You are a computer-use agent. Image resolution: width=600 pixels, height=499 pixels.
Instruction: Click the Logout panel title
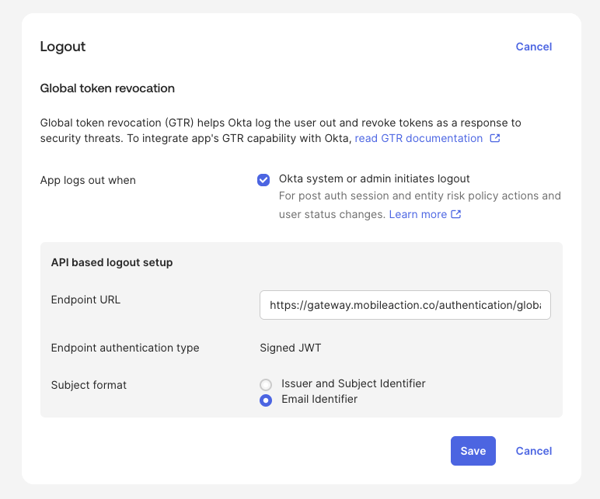tap(62, 47)
